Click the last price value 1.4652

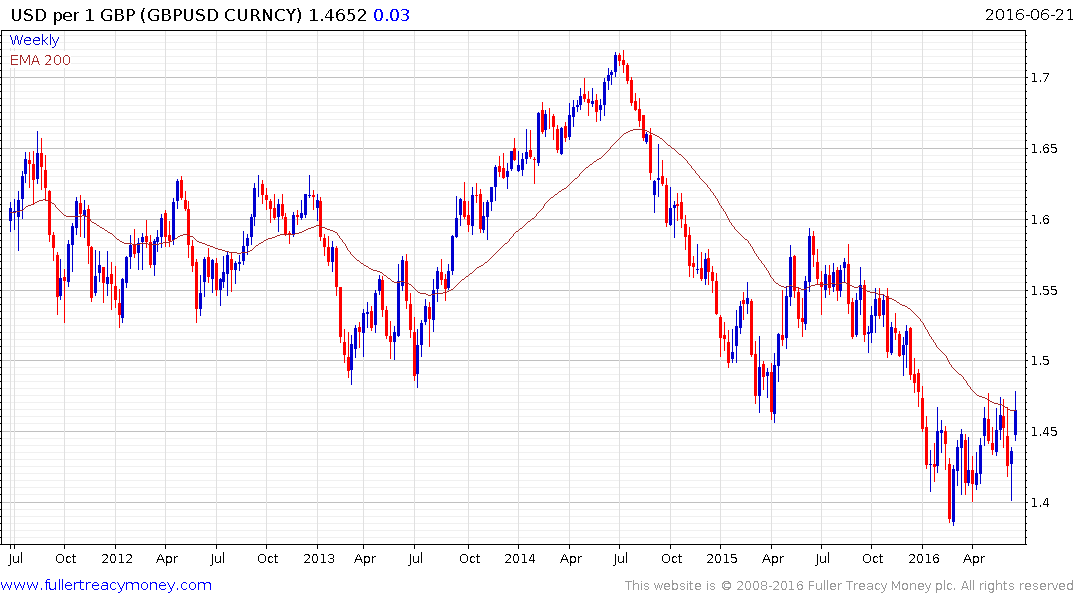[x=337, y=15]
